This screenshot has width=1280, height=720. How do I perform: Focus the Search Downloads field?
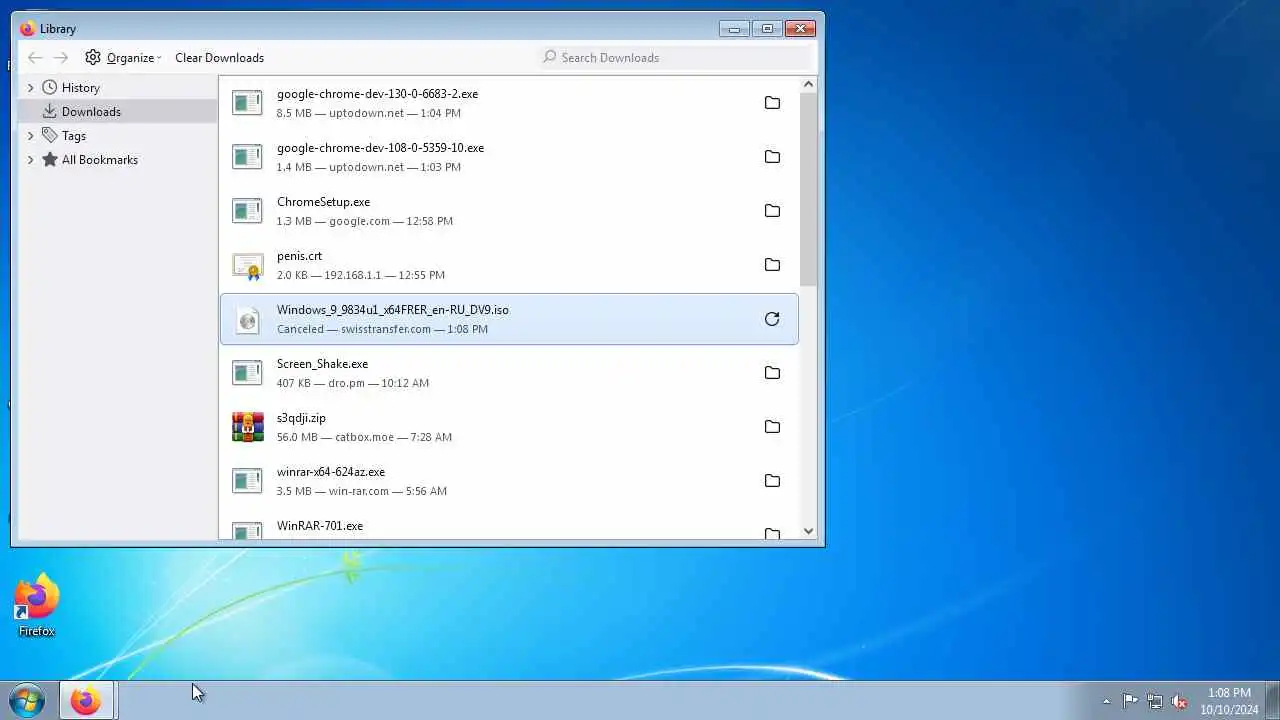[x=676, y=57]
